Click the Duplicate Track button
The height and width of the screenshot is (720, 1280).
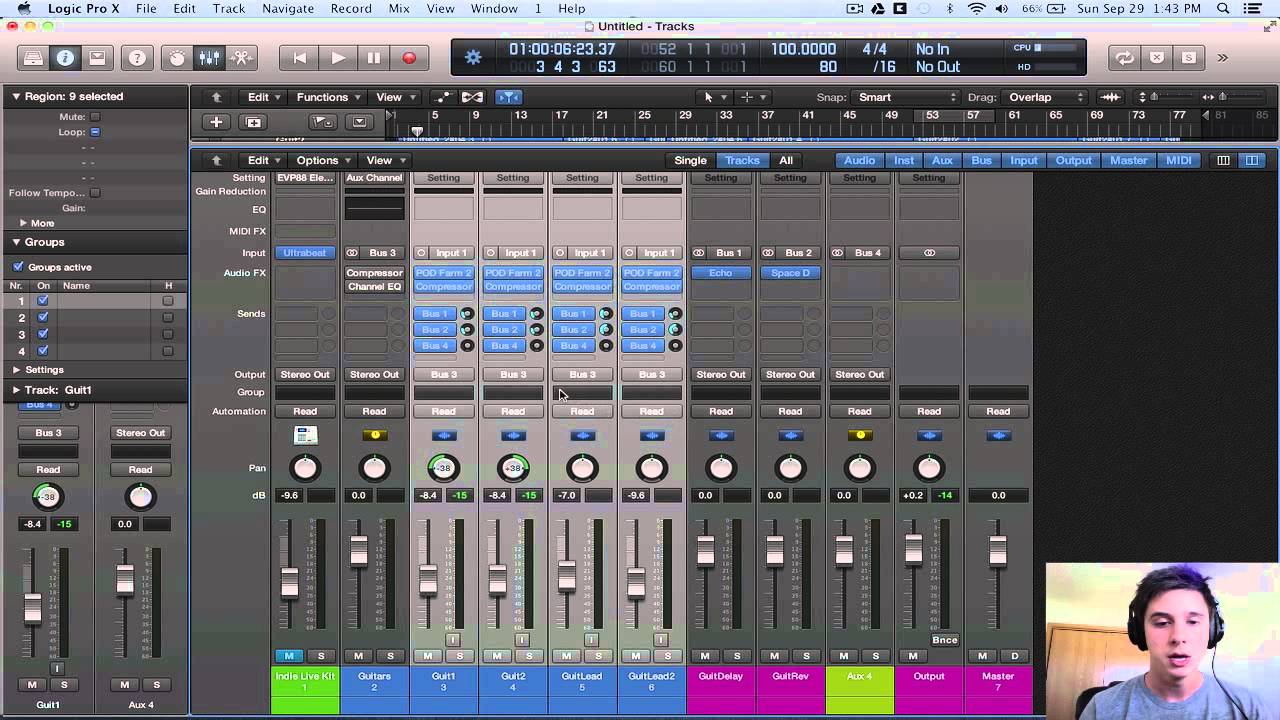point(253,122)
